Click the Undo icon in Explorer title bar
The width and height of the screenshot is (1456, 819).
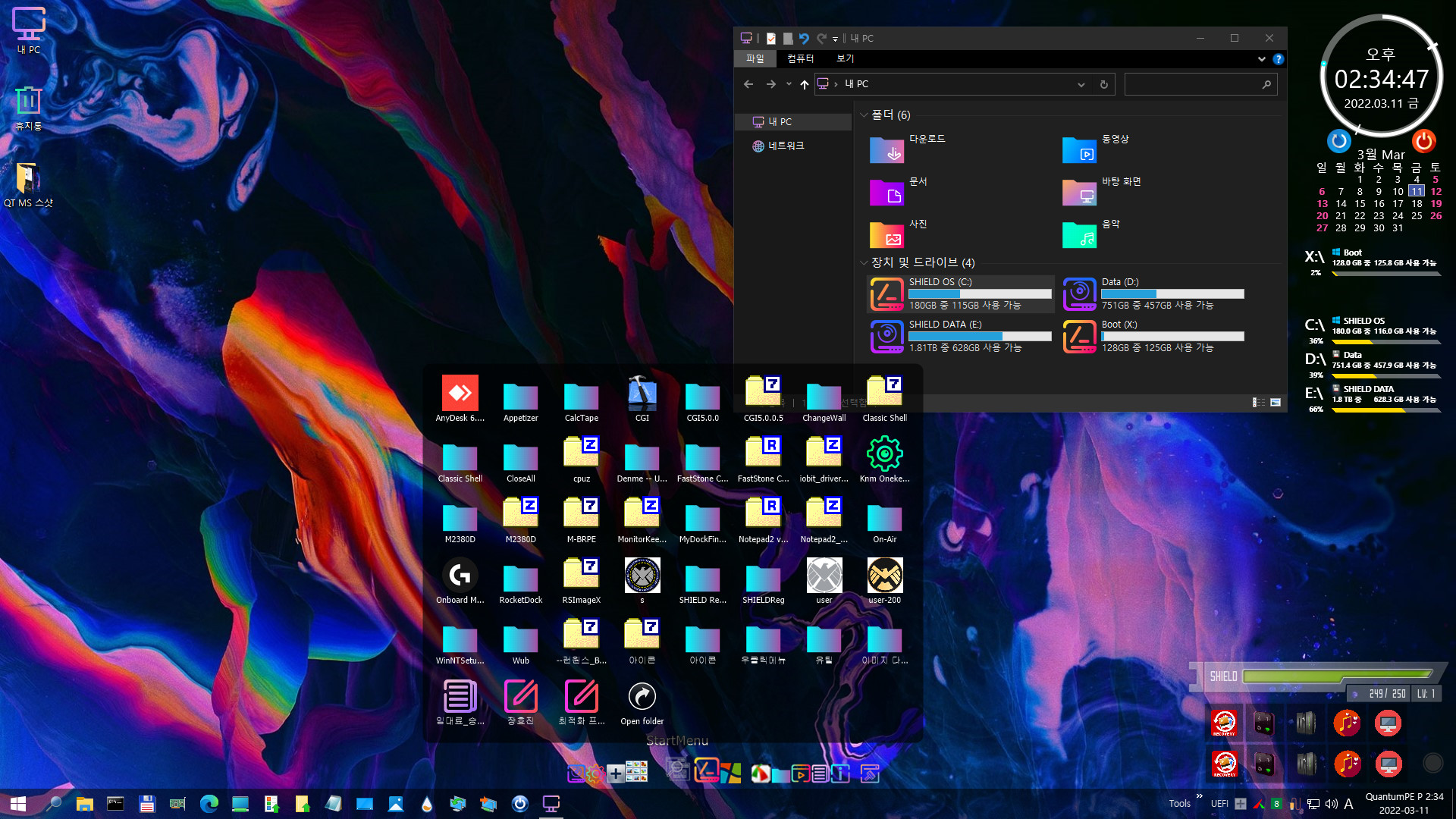(804, 38)
